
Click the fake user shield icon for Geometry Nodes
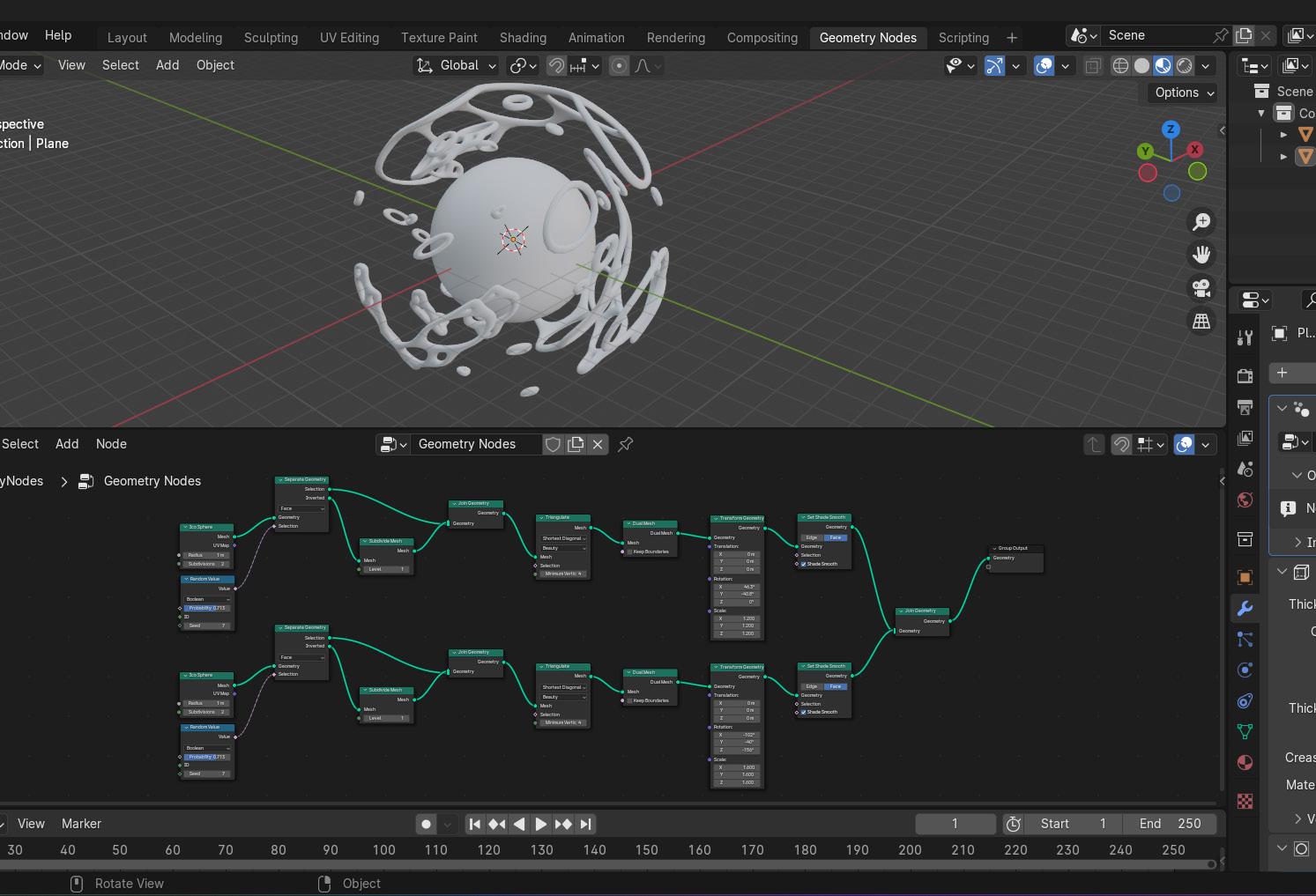553,444
